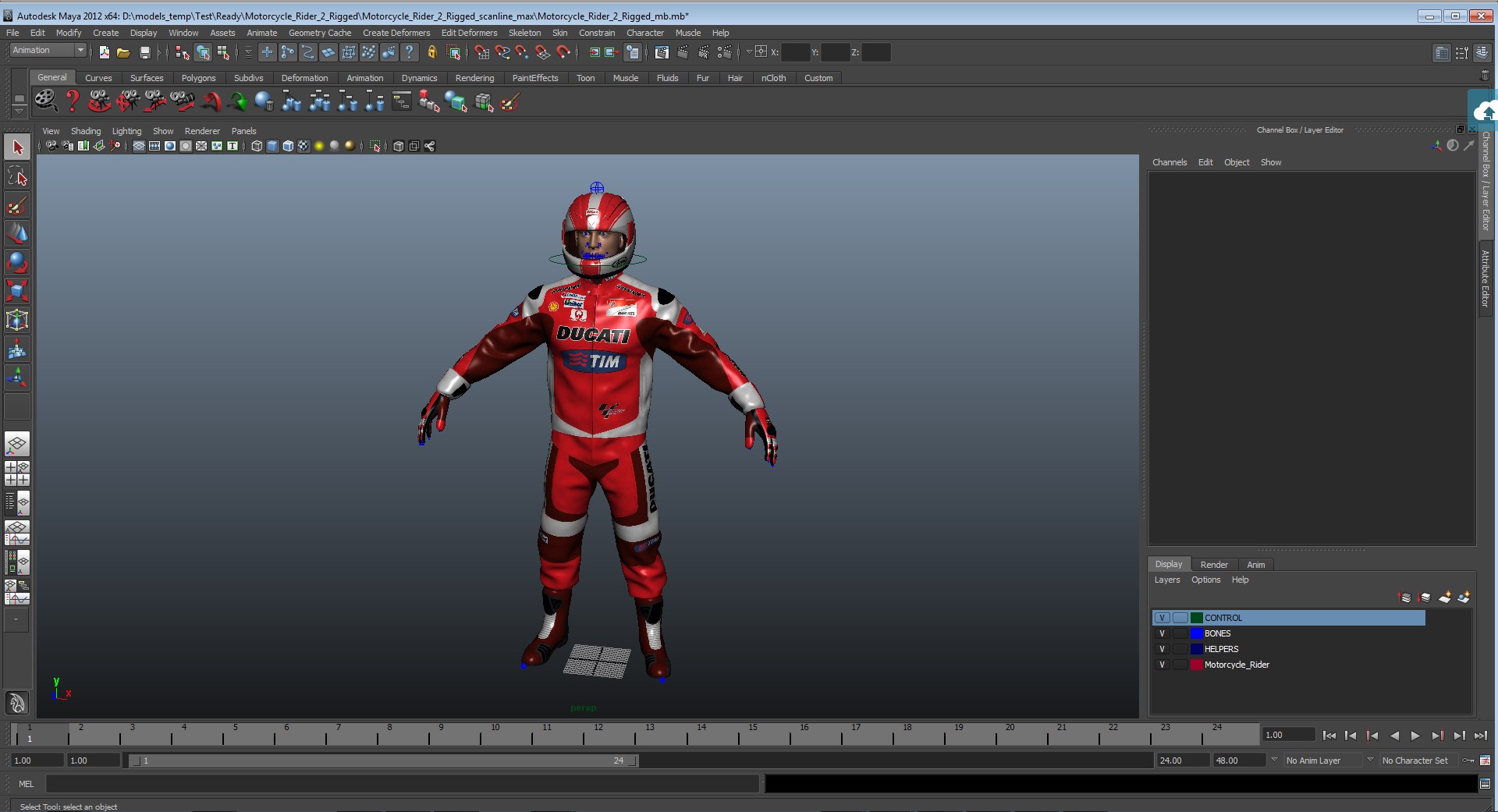Viewport: 1498px width, 812px height.
Task: Toggle display type box of HELPERS layer
Action: pos(1180,649)
